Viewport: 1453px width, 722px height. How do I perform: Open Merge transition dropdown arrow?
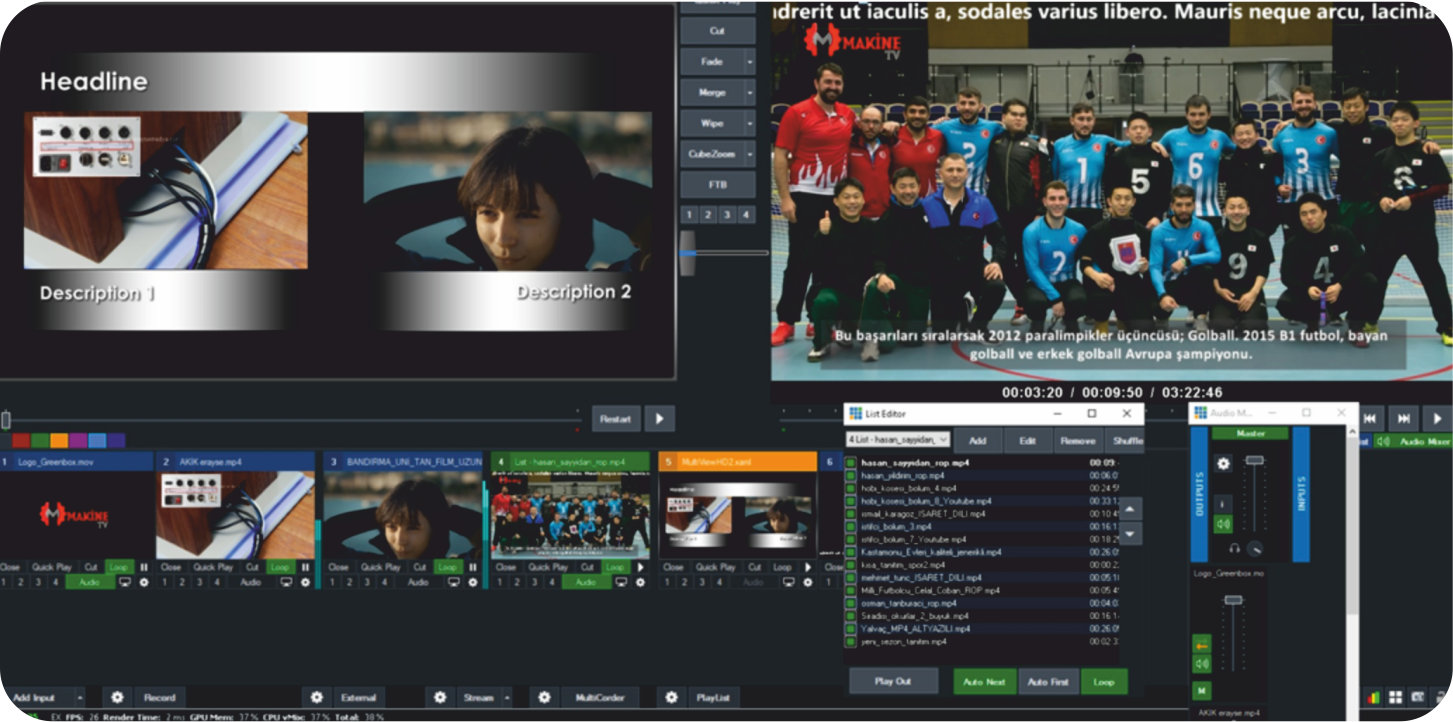click(750, 92)
